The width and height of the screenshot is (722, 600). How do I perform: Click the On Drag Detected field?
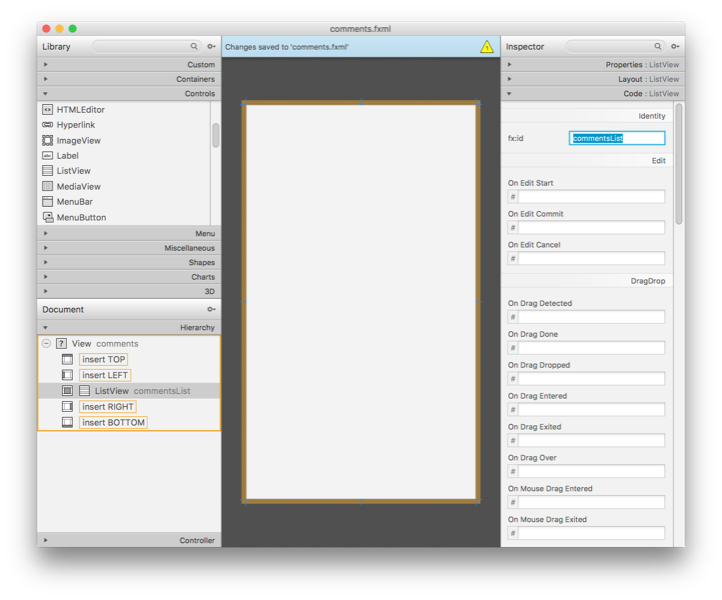pos(591,317)
